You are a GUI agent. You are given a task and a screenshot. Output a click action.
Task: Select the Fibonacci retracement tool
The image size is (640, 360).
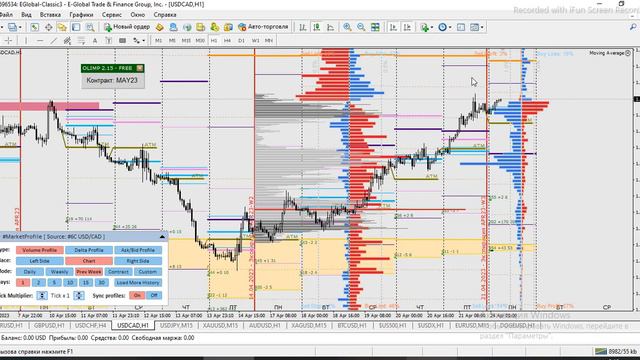pyautogui.click(x=81, y=40)
